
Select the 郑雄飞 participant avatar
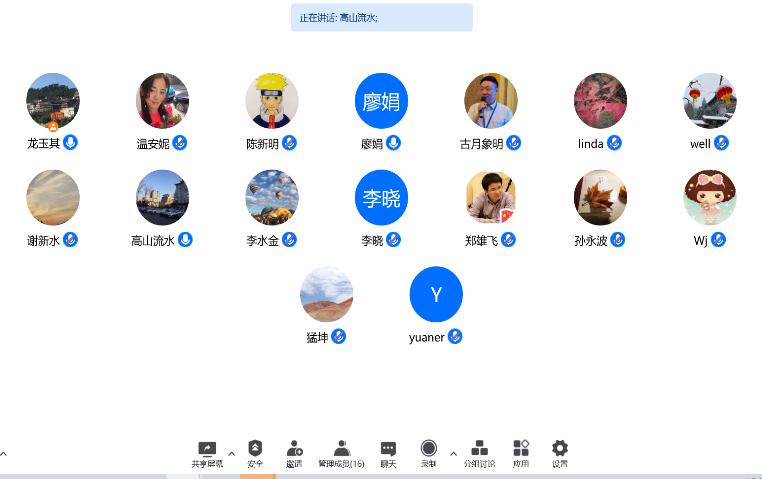pos(491,197)
